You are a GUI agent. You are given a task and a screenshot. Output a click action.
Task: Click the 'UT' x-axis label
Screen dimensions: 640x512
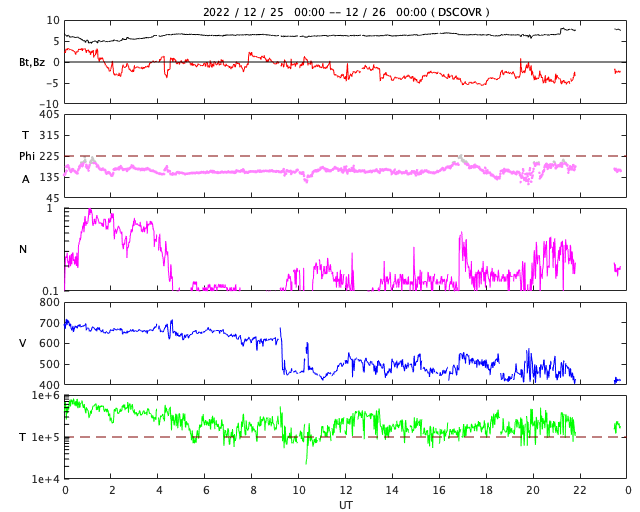(x=346, y=505)
